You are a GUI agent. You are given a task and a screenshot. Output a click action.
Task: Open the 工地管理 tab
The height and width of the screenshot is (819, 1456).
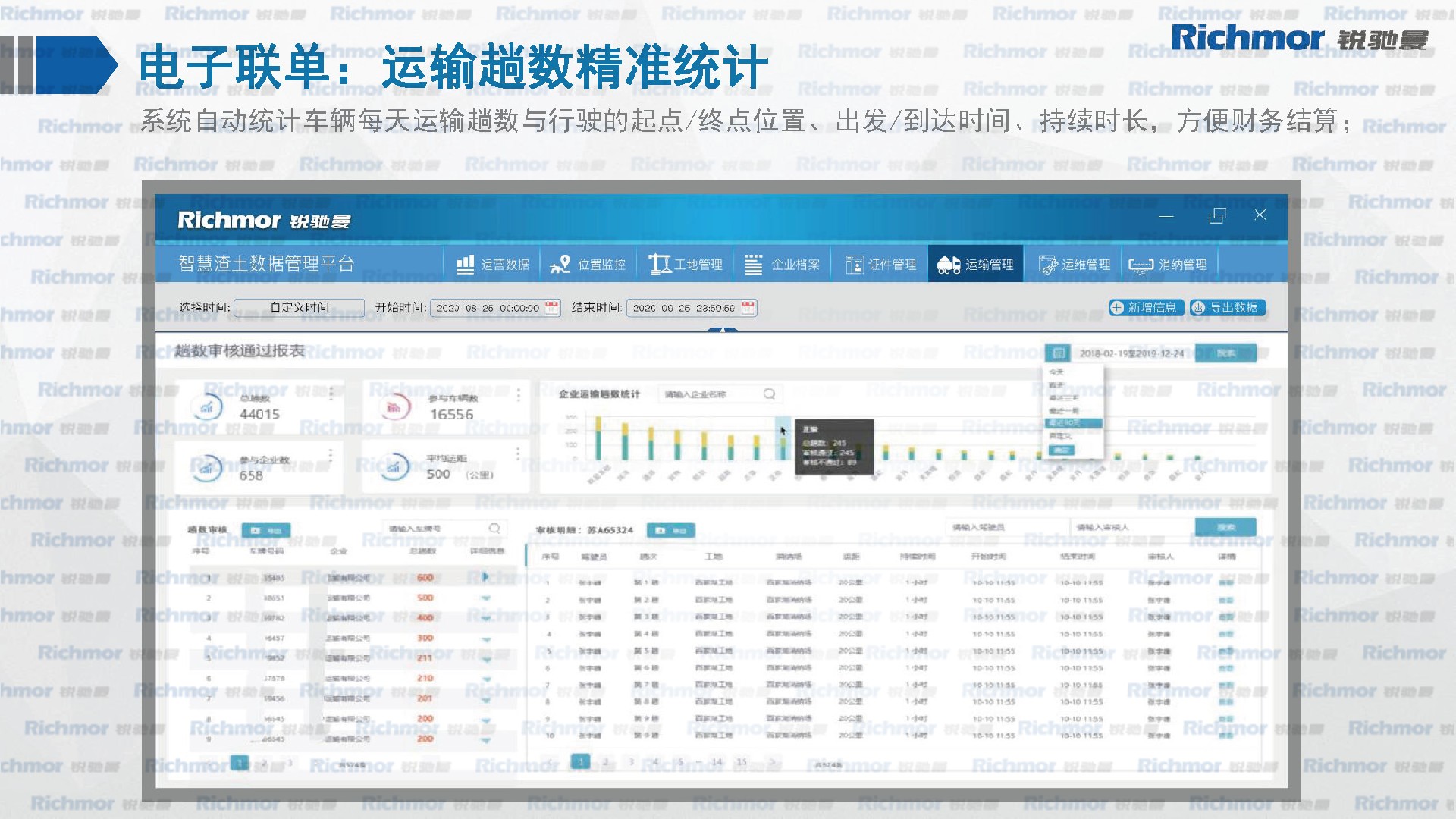click(x=686, y=264)
